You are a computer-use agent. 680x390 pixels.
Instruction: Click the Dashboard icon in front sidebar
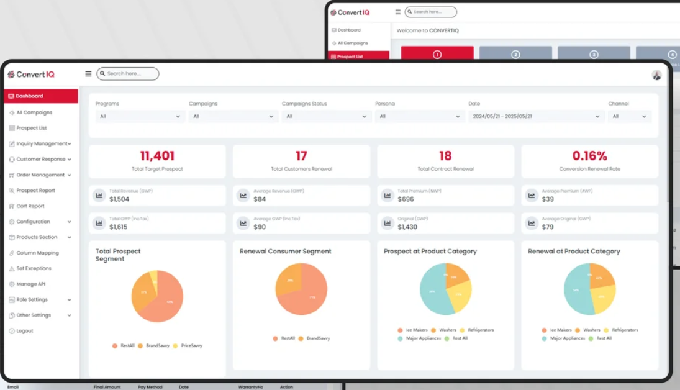pyautogui.click(x=11, y=96)
